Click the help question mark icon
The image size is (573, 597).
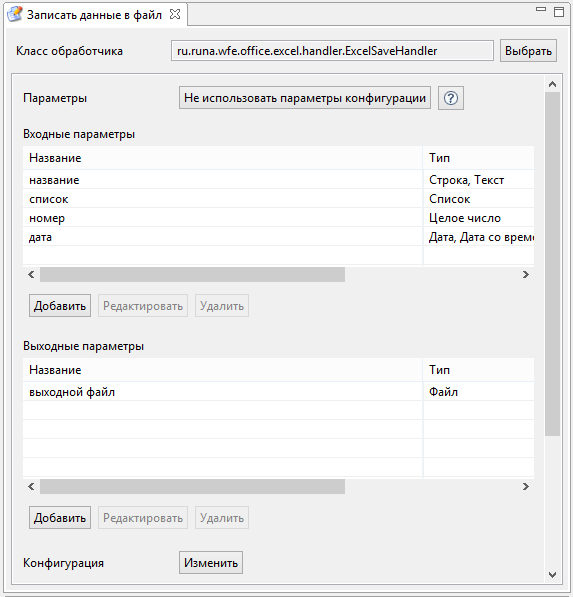451,98
